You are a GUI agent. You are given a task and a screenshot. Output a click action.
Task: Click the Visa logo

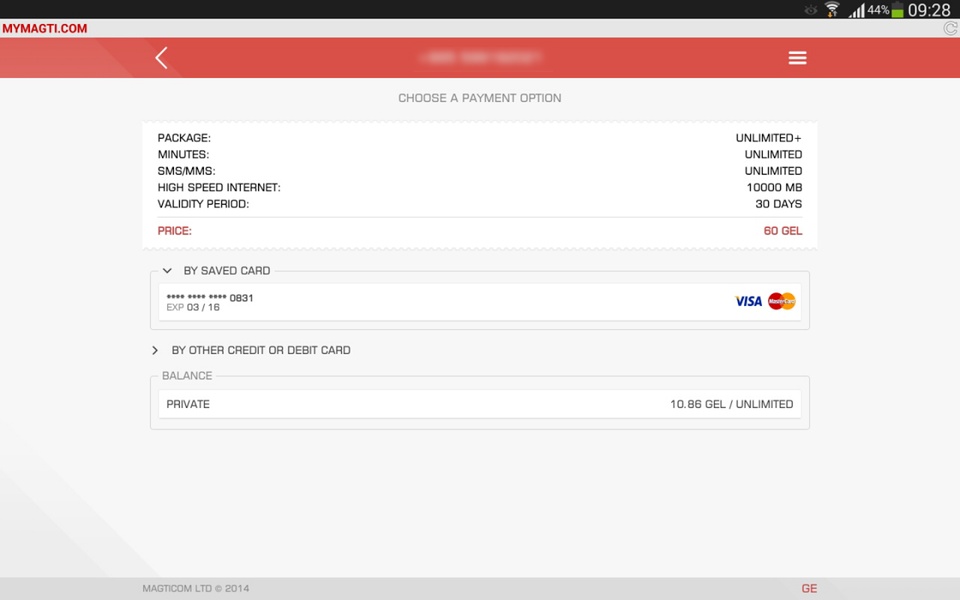[748, 301]
